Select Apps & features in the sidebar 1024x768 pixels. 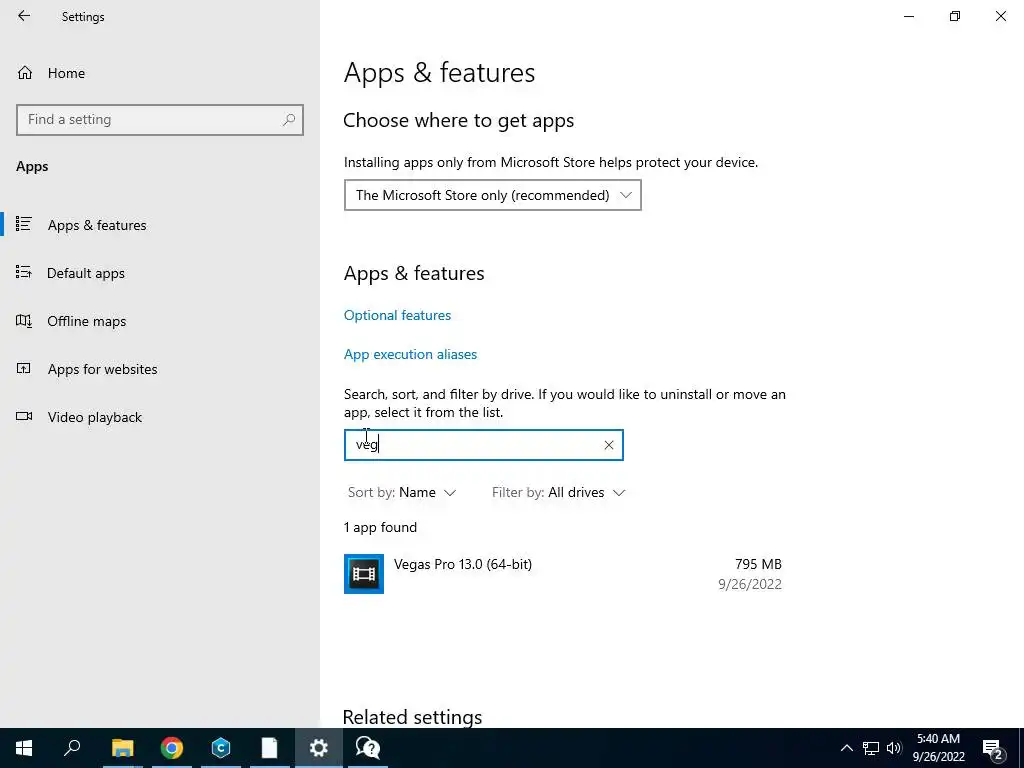click(97, 225)
